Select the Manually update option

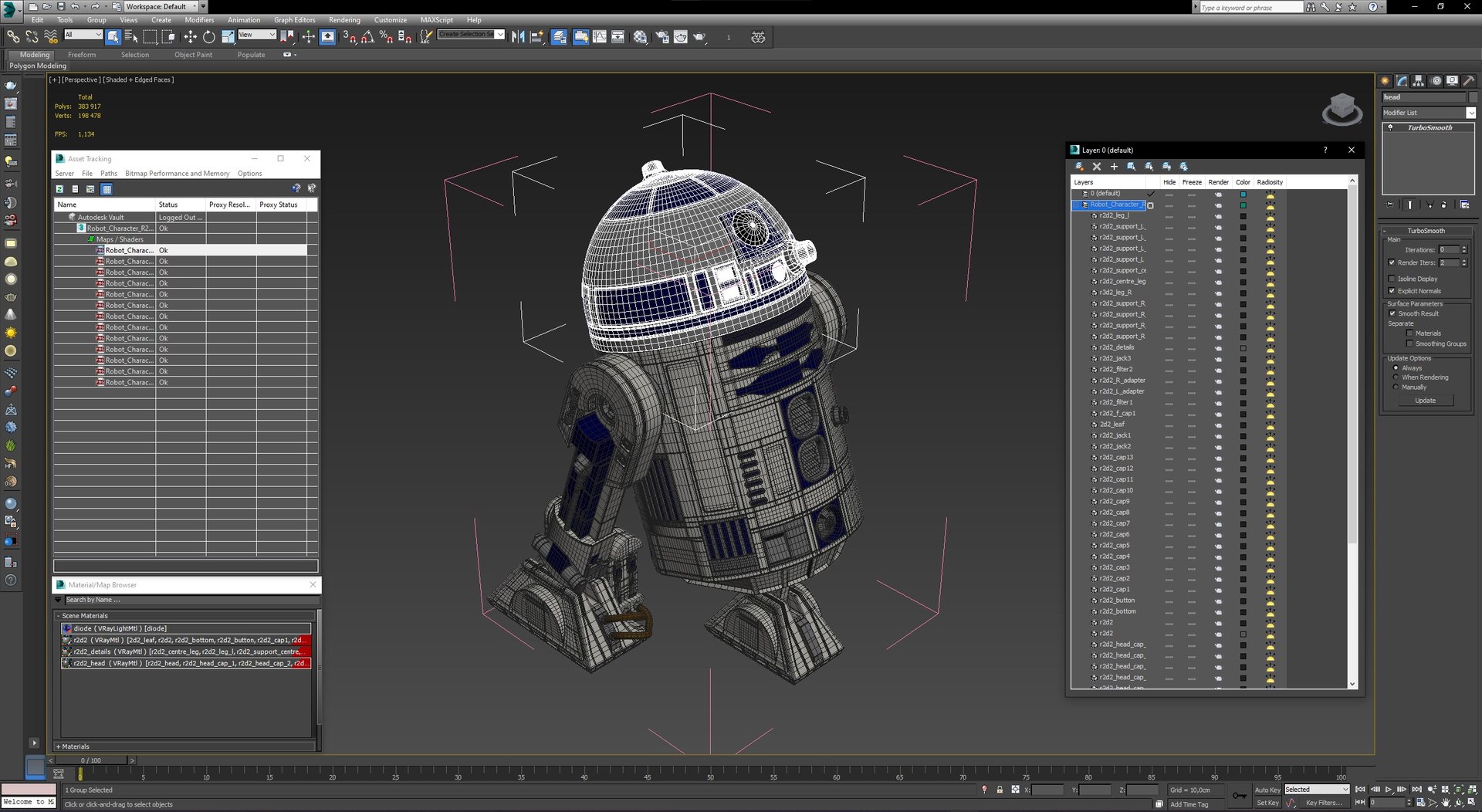(1396, 387)
